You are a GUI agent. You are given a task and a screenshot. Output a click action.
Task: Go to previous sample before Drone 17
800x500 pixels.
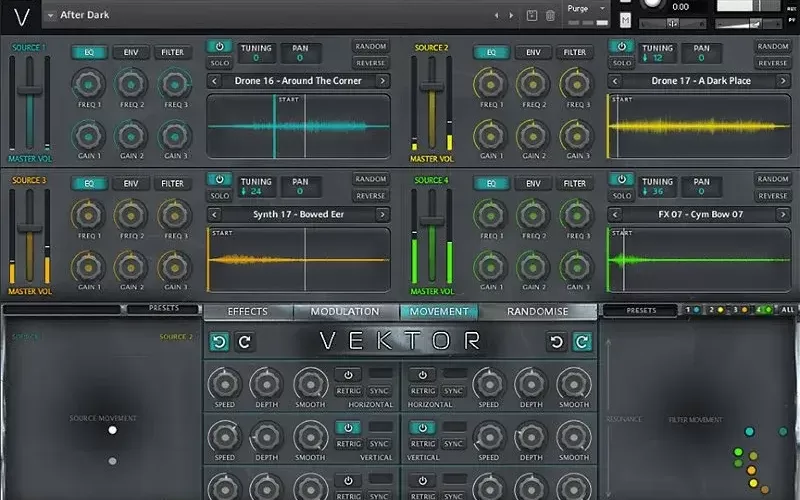(615, 81)
